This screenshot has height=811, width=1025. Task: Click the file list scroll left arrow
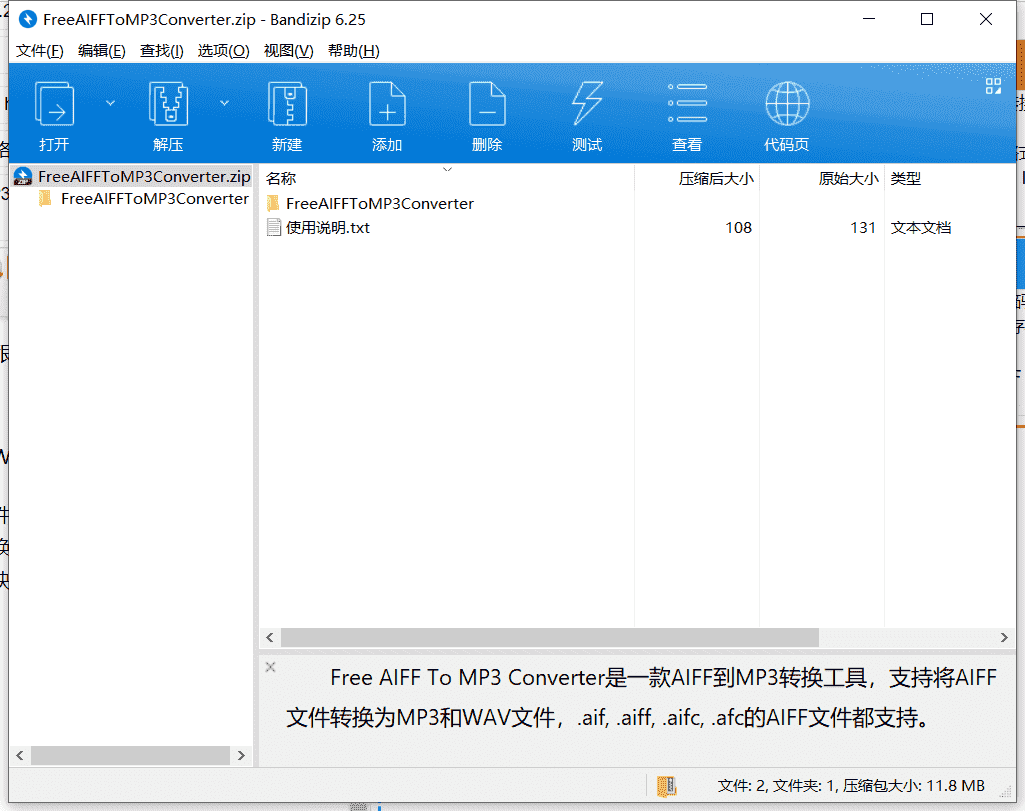coord(270,637)
